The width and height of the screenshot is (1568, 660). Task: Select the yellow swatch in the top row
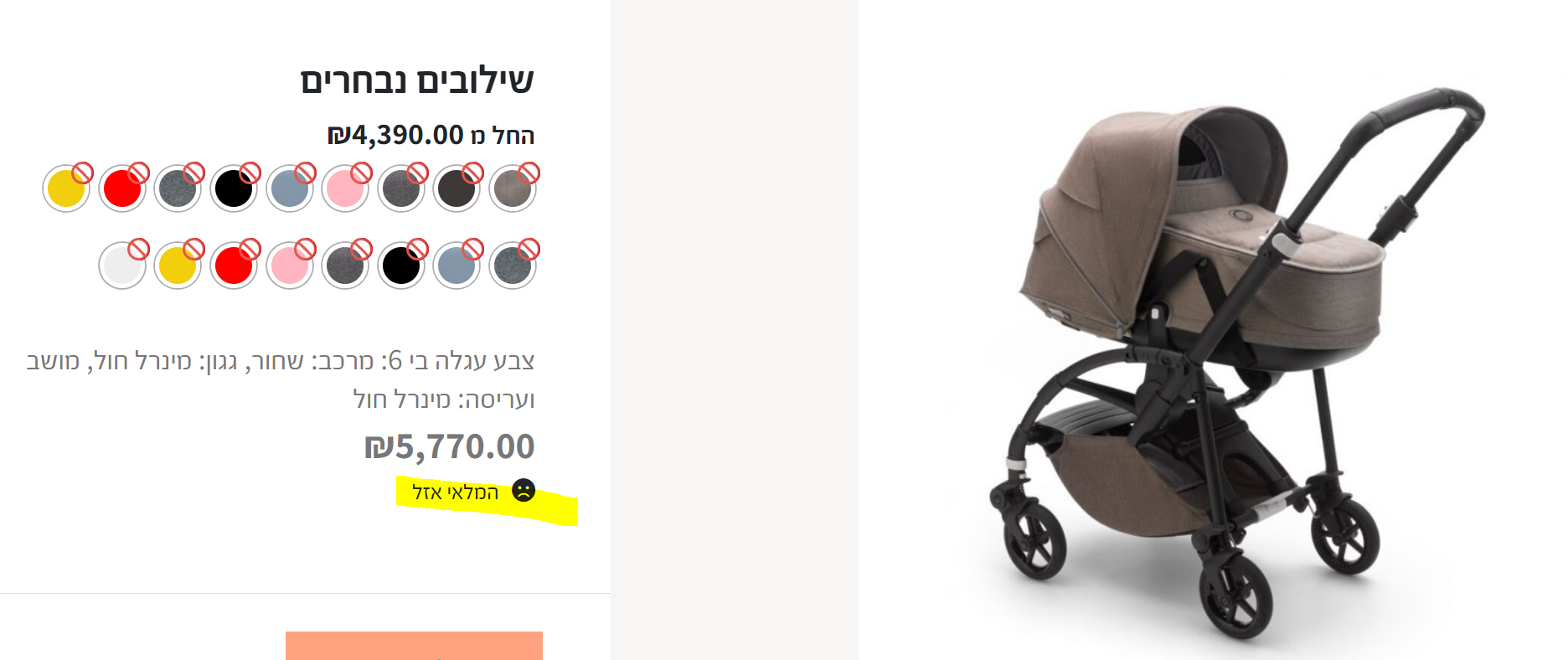[x=66, y=188]
